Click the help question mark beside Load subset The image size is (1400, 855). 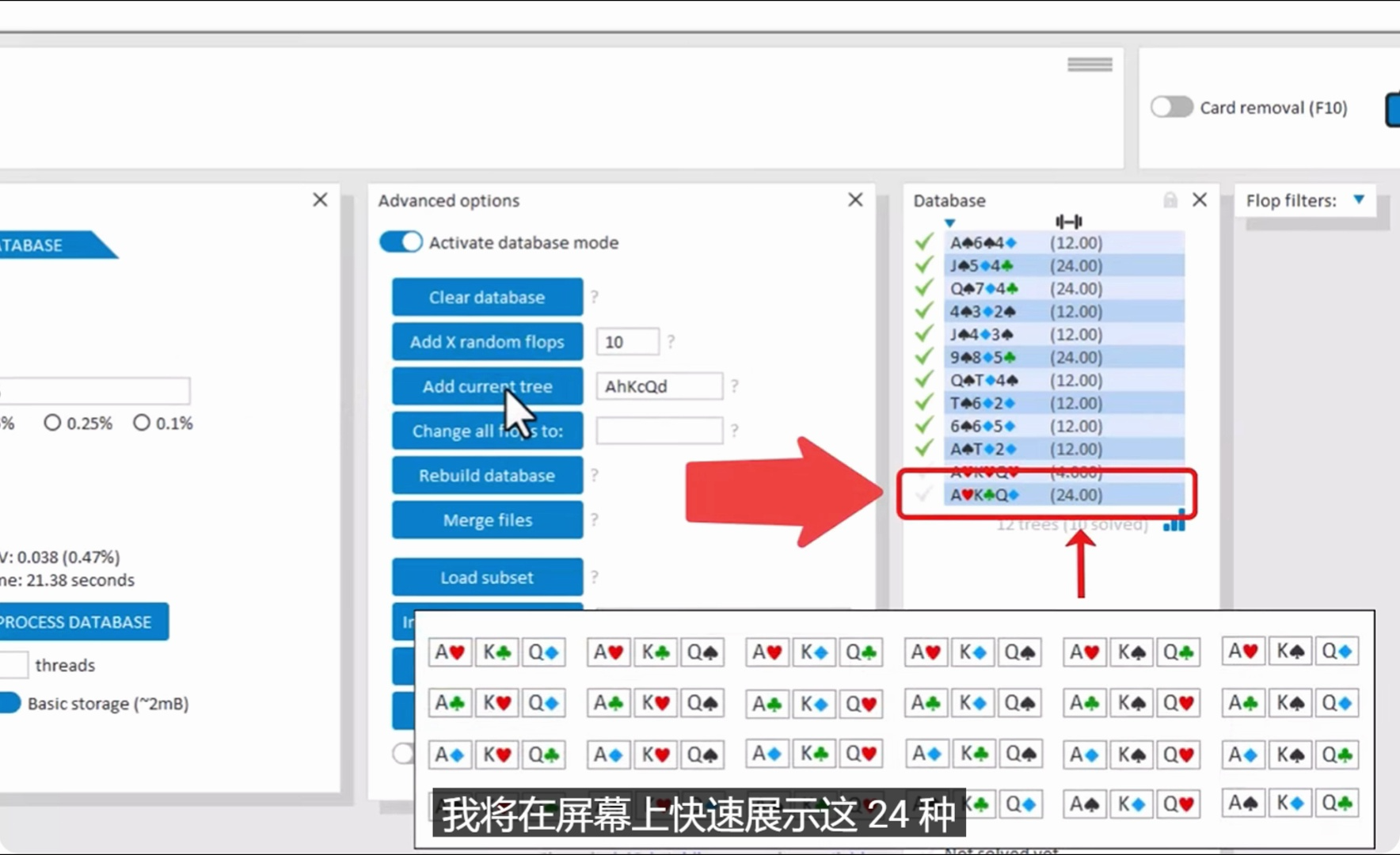pos(595,577)
